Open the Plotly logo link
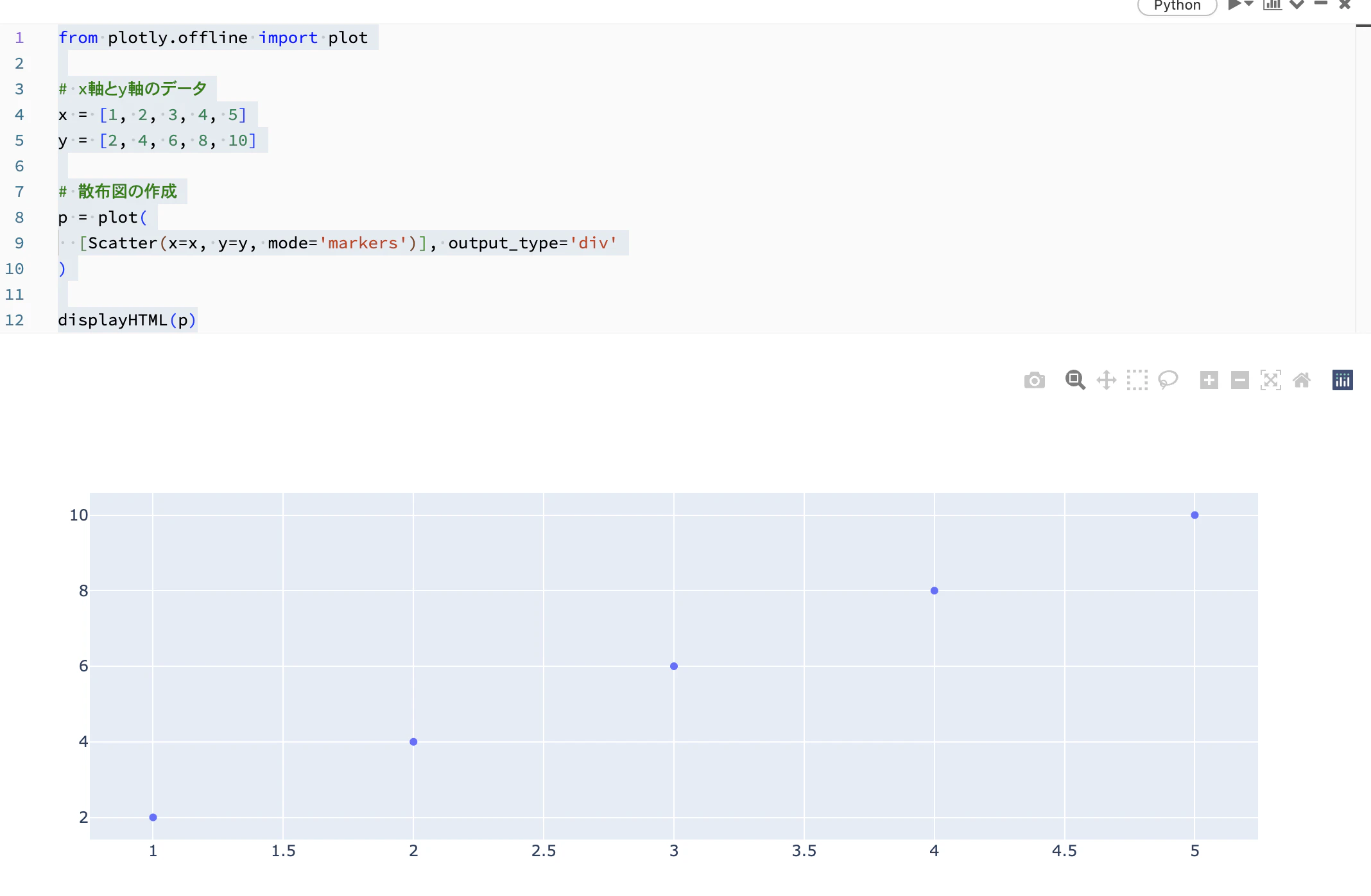Screen dimensions: 1371x896 pyautogui.click(x=1343, y=380)
